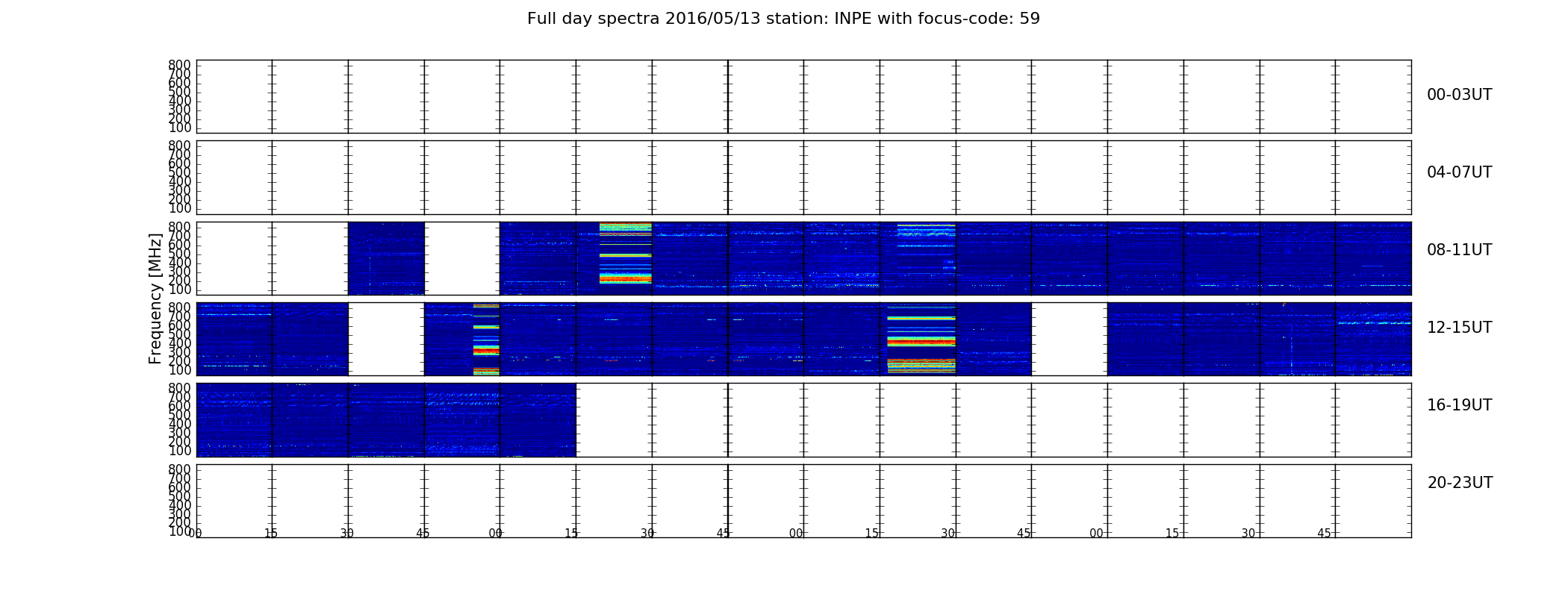Click the '12-15UT' row label
This screenshot has width=1568, height=597.
click(x=1459, y=328)
